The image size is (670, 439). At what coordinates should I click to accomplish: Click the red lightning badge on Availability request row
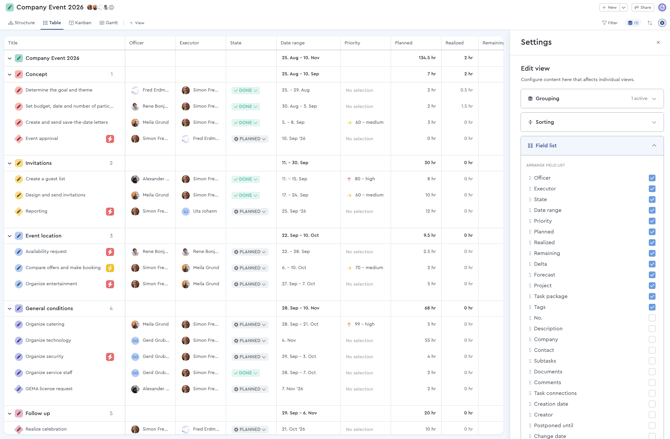tap(110, 252)
